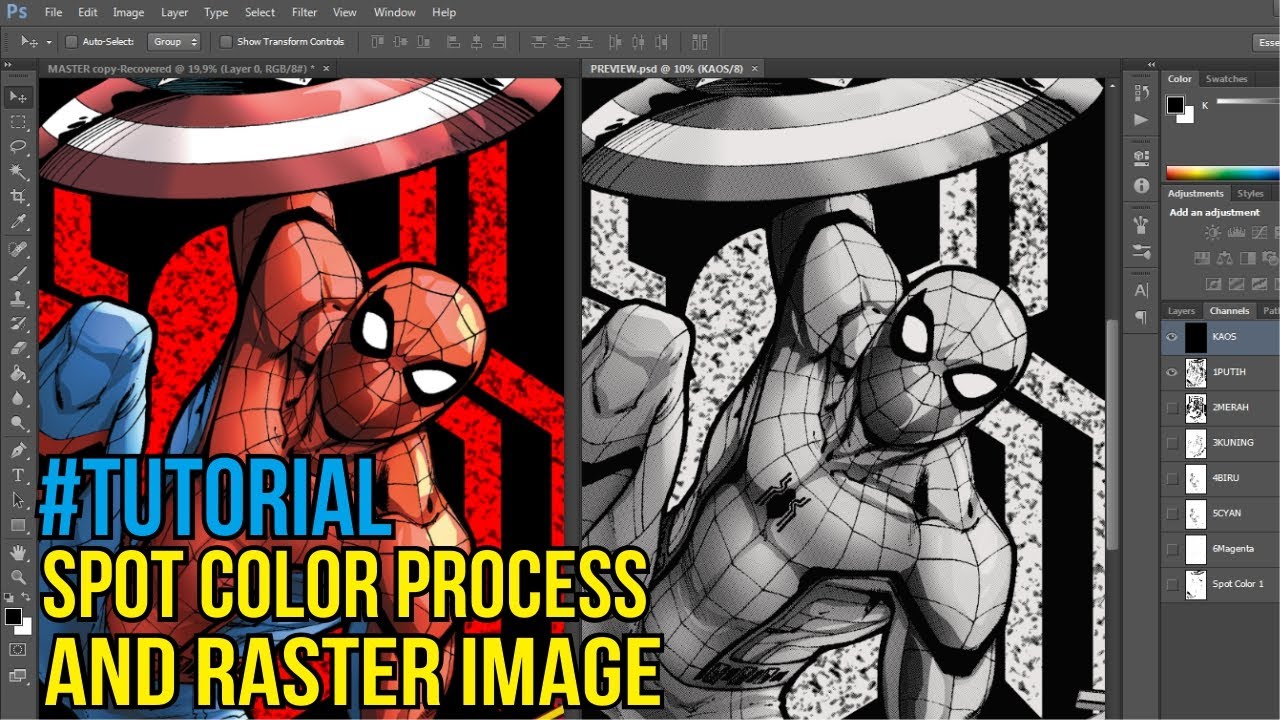The width and height of the screenshot is (1280, 720).
Task: Add a Levels adjustment
Action: [1236, 232]
